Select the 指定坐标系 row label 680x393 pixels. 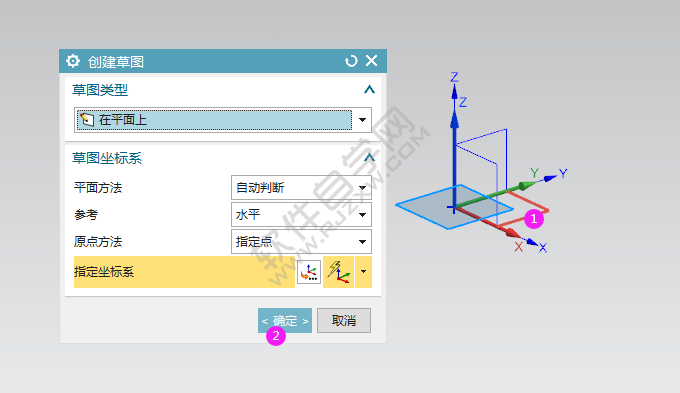(104, 272)
